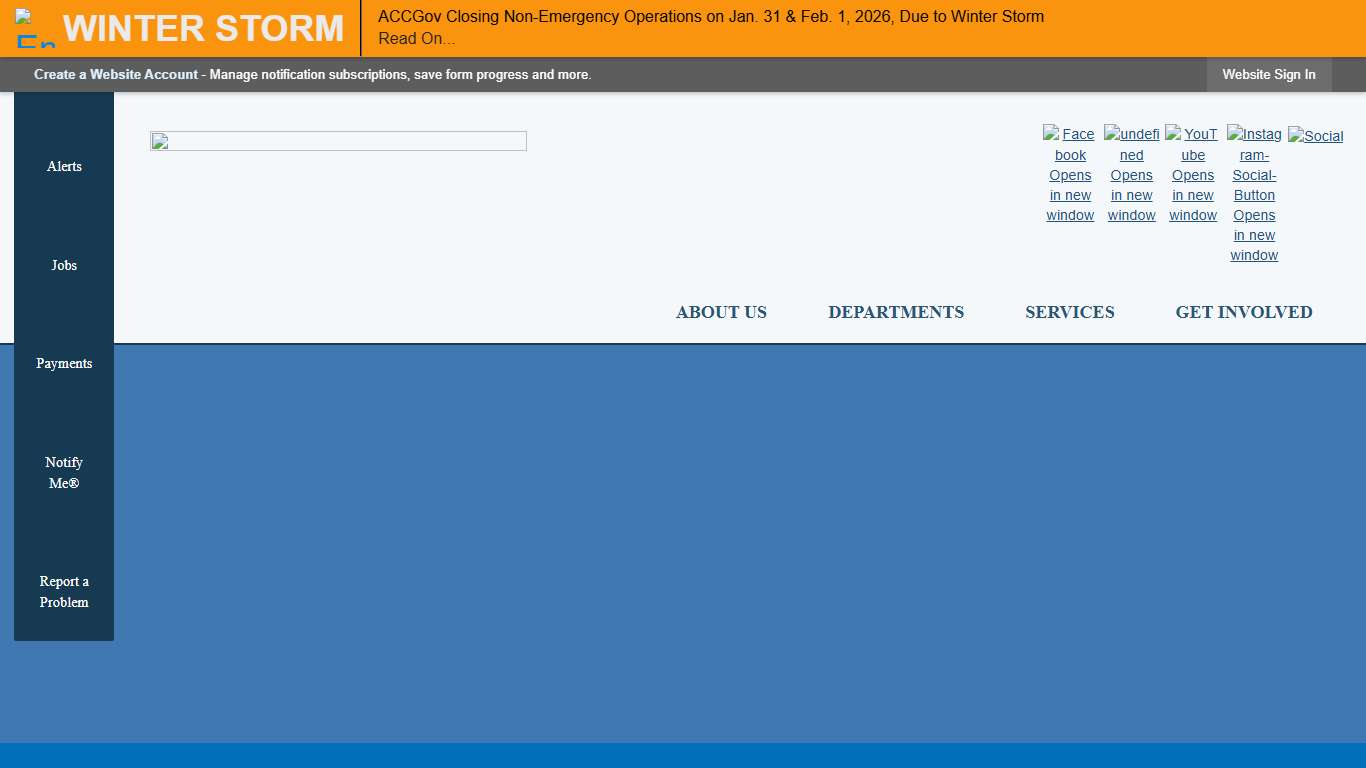Expand the About Us dropdown
Screen dimensions: 1366x768
tap(721, 312)
